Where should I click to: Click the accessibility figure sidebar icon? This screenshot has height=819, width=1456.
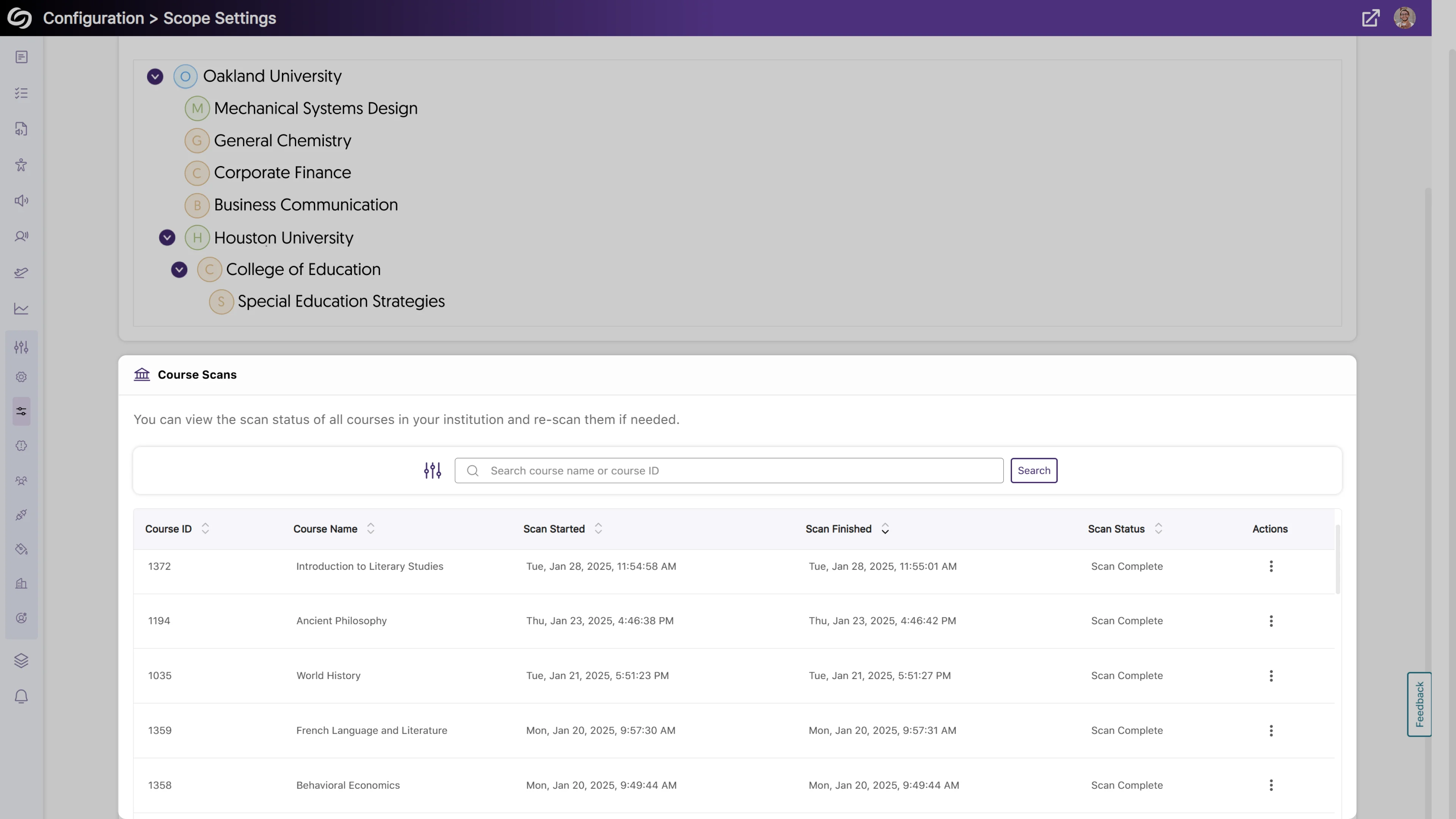pyautogui.click(x=21, y=165)
